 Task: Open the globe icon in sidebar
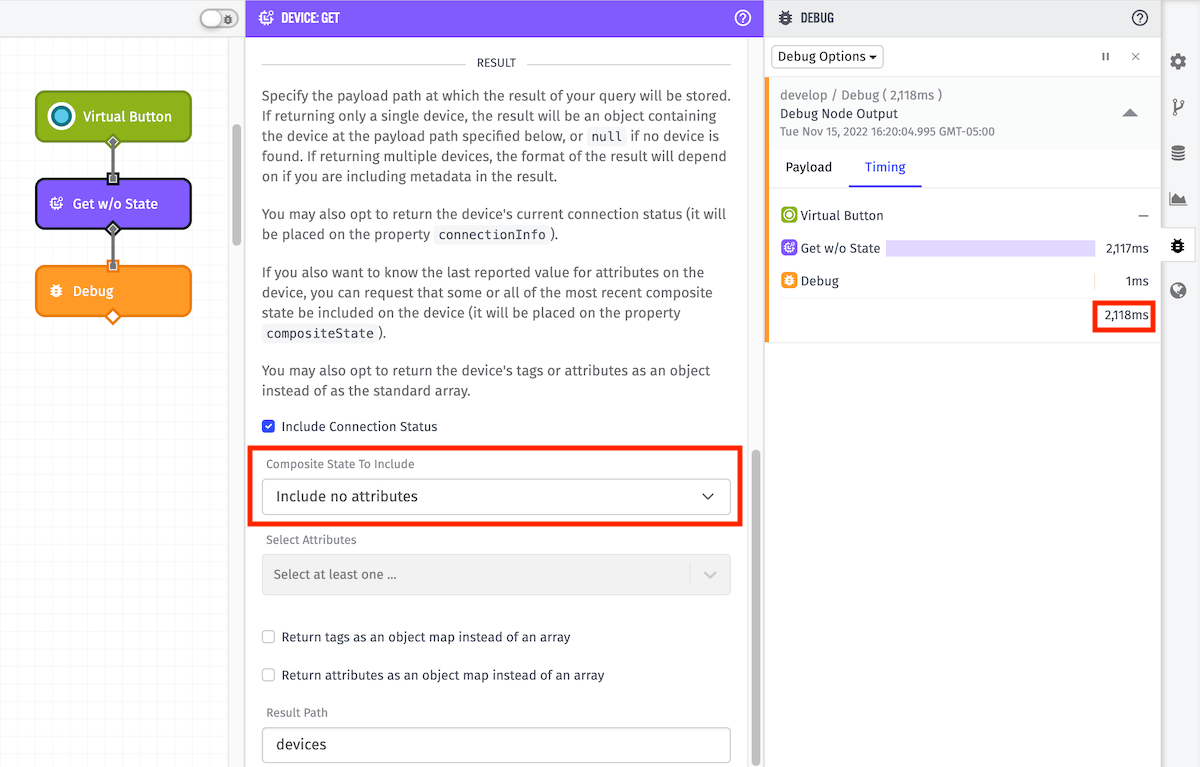coord(1178,291)
